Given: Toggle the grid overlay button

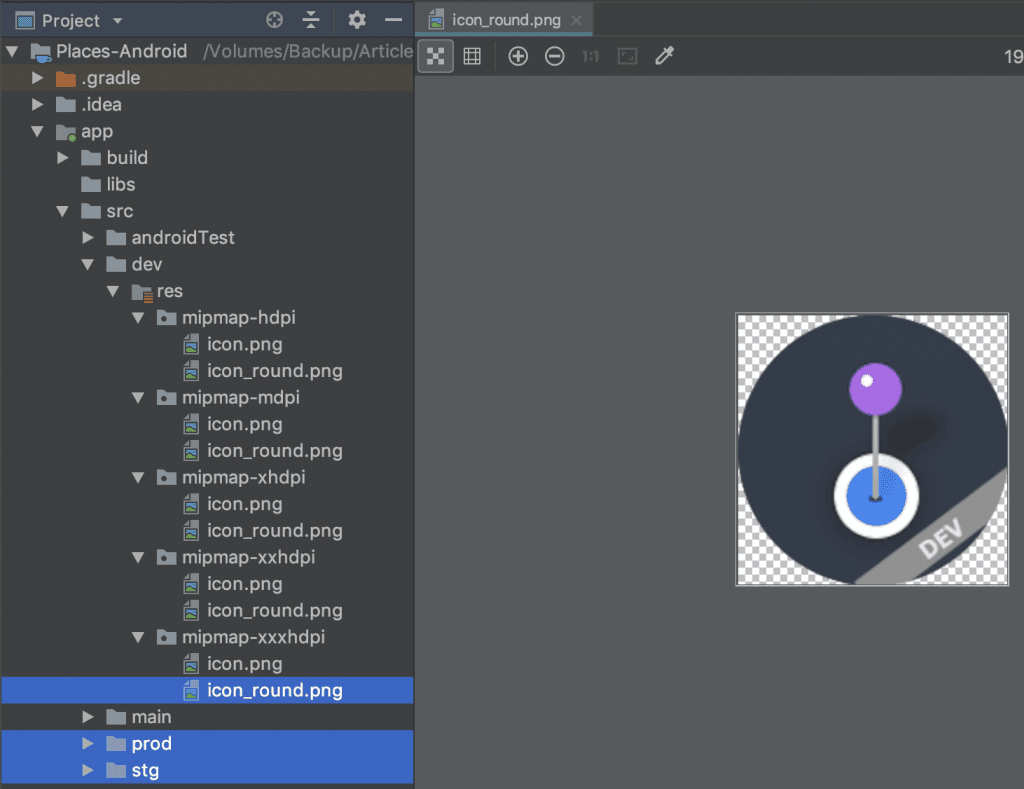Looking at the screenshot, I should (472, 56).
